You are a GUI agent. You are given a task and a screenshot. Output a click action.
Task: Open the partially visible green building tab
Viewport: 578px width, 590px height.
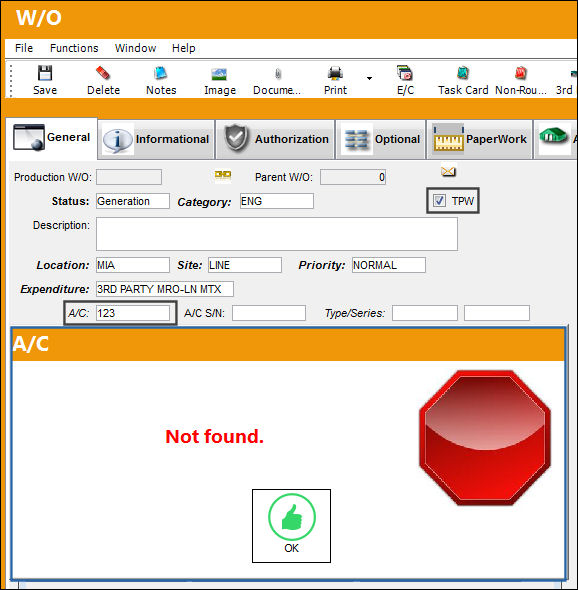click(556, 139)
